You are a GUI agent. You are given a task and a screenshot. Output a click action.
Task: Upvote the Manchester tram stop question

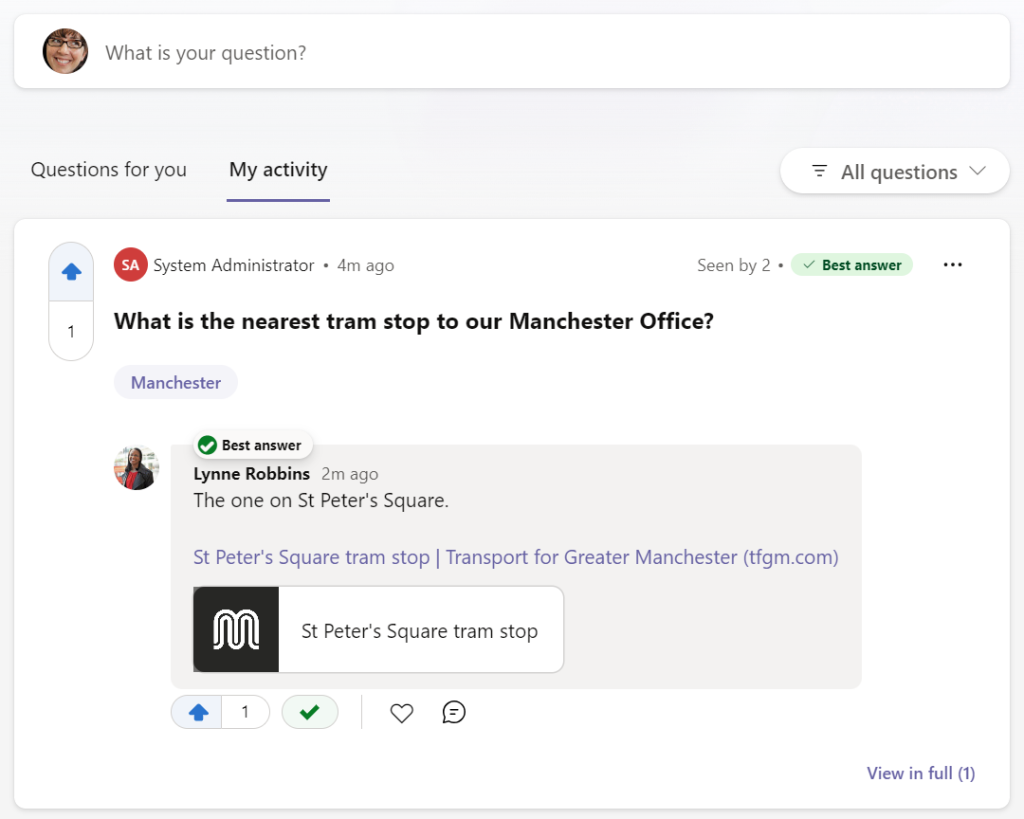click(x=71, y=272)
